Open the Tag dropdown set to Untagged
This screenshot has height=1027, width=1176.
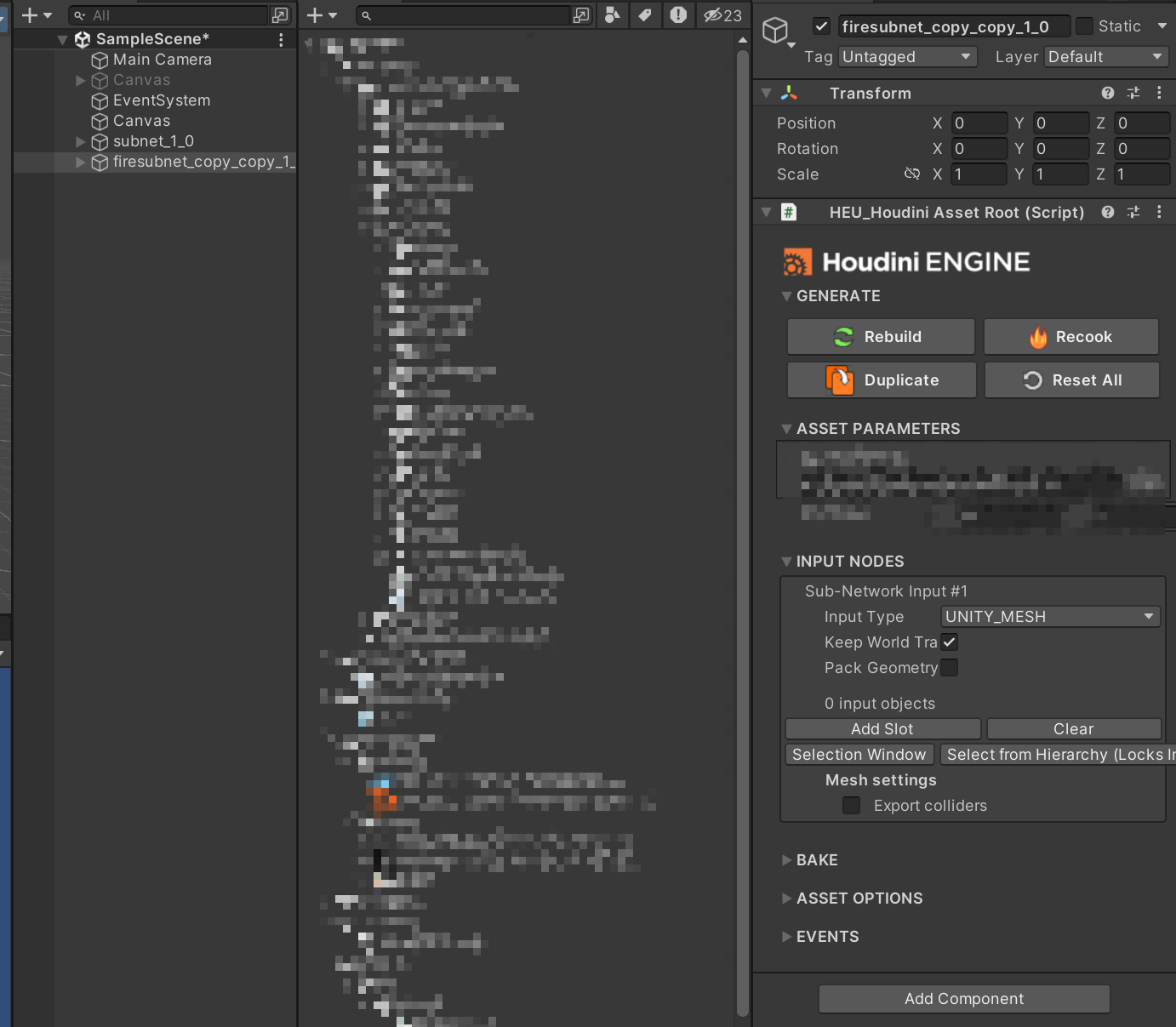(x=907, y=56)
